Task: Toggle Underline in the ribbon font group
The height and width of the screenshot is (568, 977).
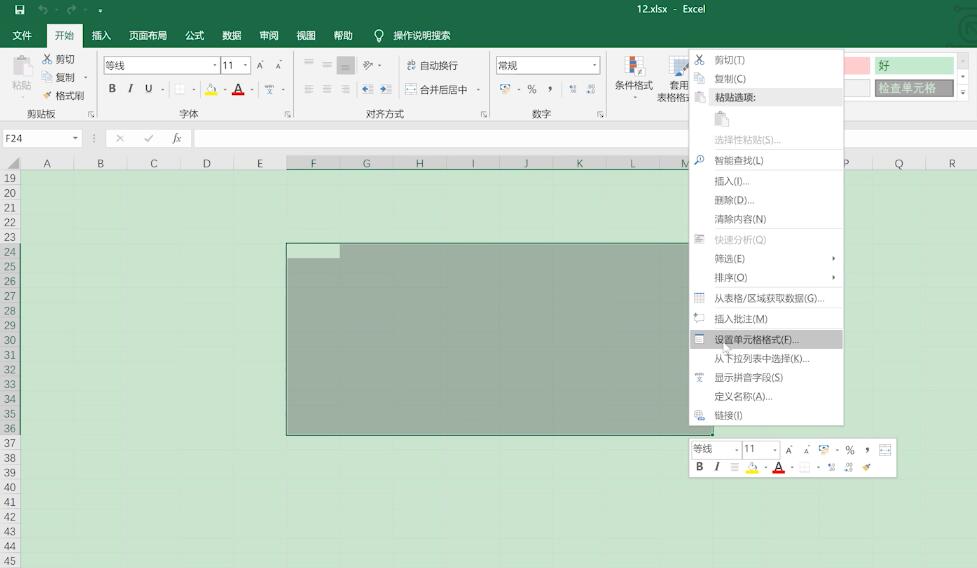Action: pos(148,88)
